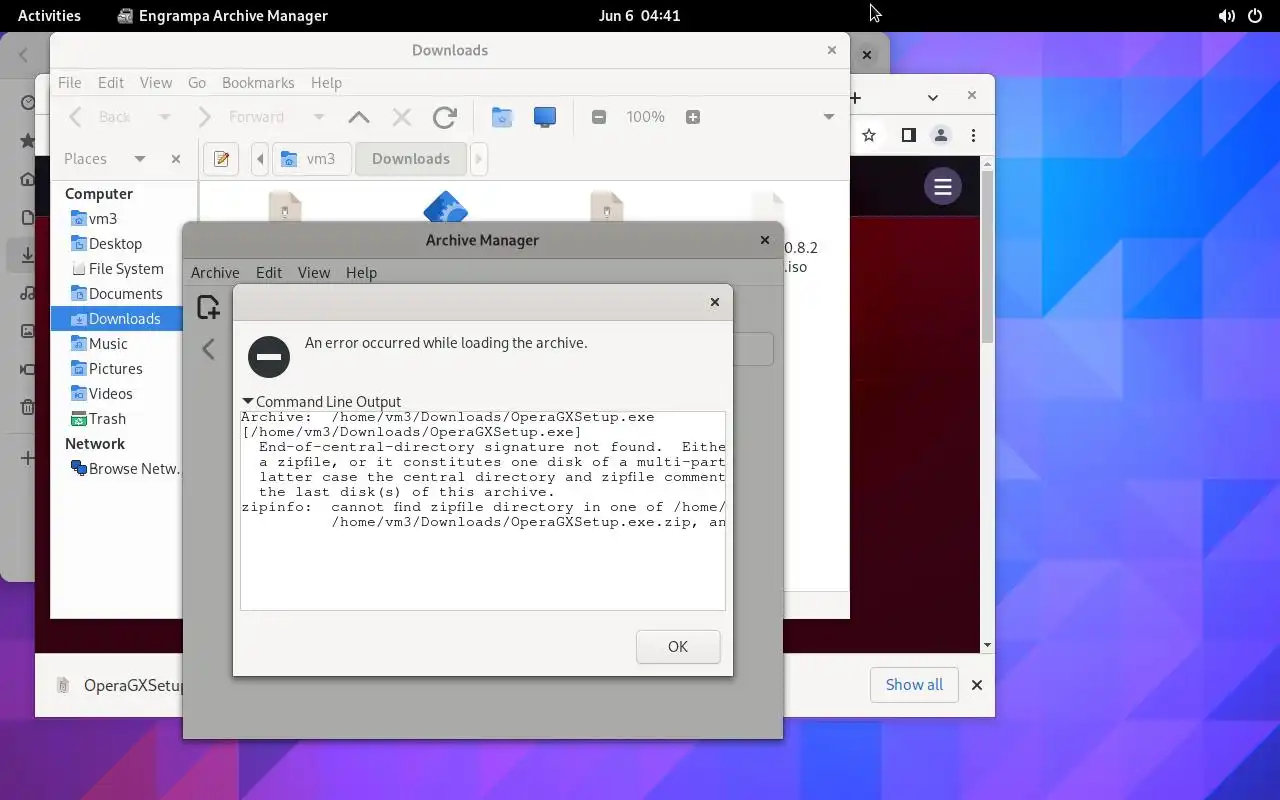Open the Places sidebar dropdown
This screenshot has width=1280, height=800.
click(139, 159)
